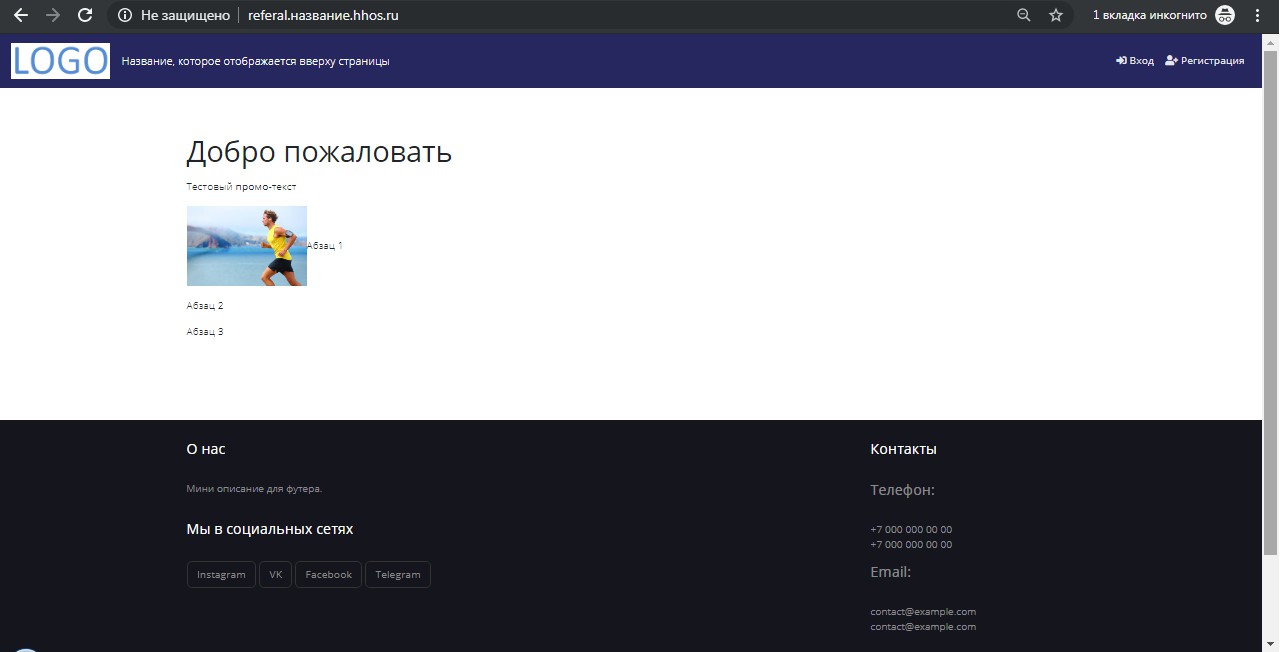Click the last contact@example.com email
This screenshot has height=652, width=1281.
pyautogui.click(x=923, y=627)
